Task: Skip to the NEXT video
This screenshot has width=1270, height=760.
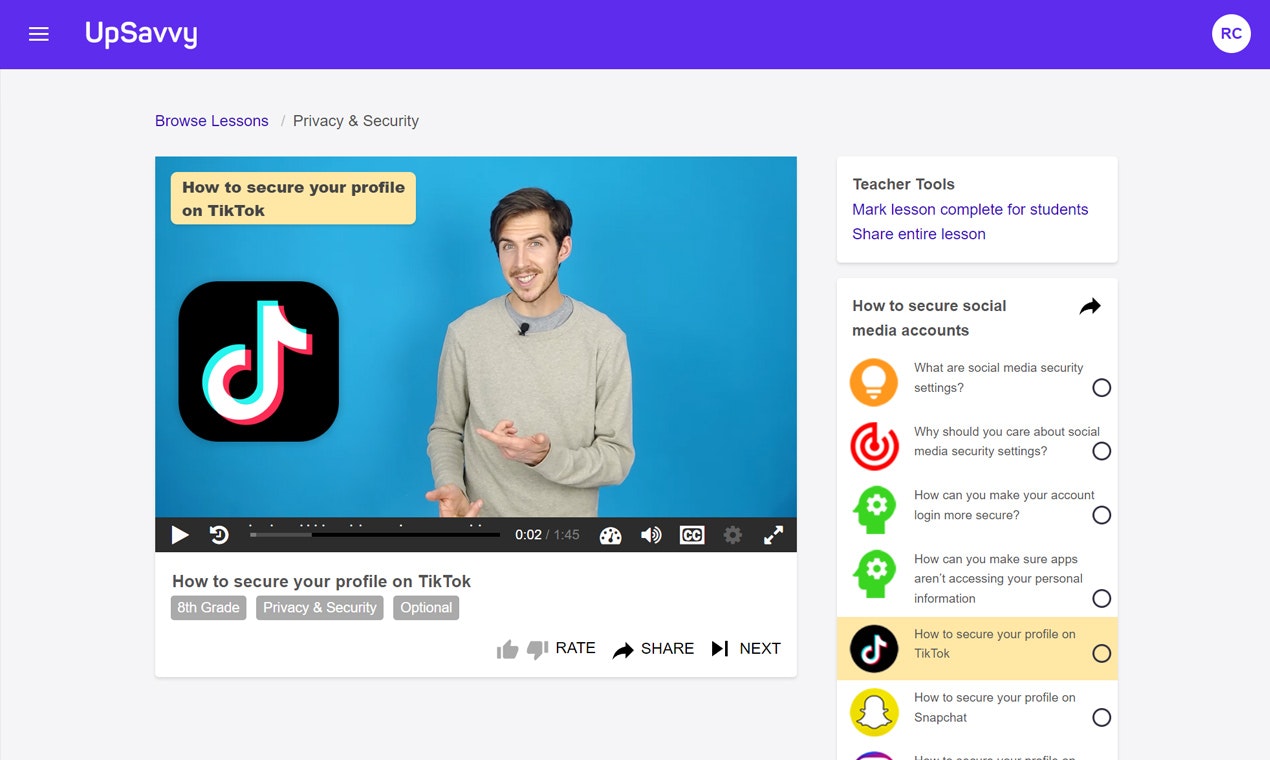Action: point(746,649)
